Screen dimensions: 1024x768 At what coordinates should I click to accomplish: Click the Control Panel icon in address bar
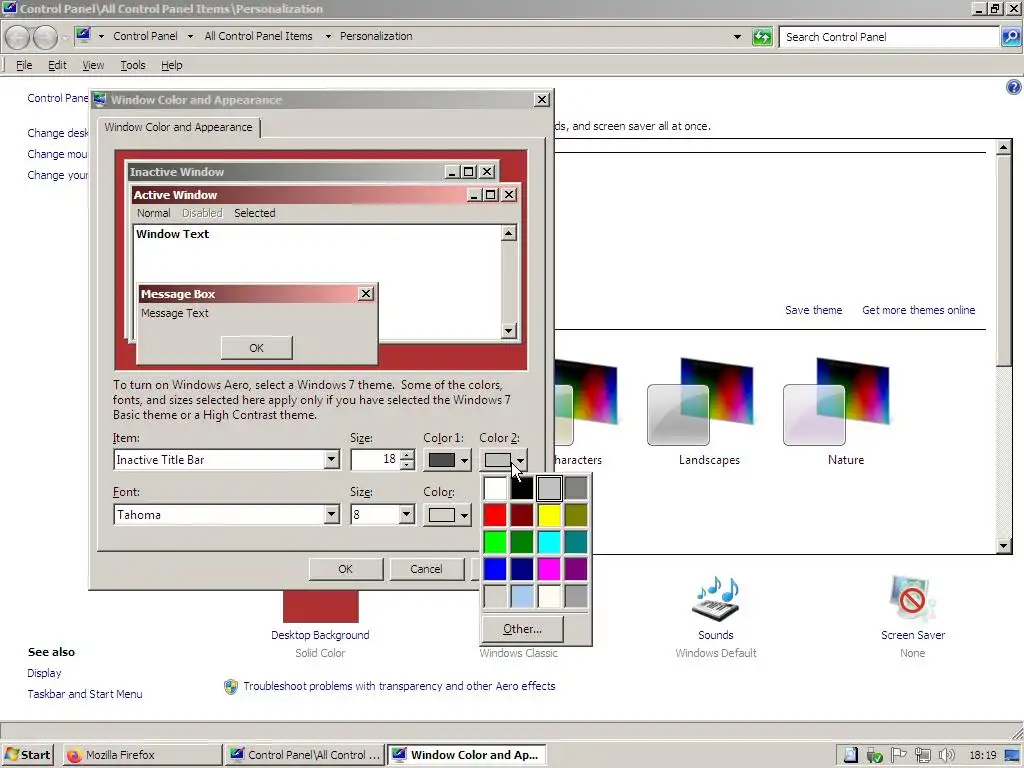[x=83, y=35]
